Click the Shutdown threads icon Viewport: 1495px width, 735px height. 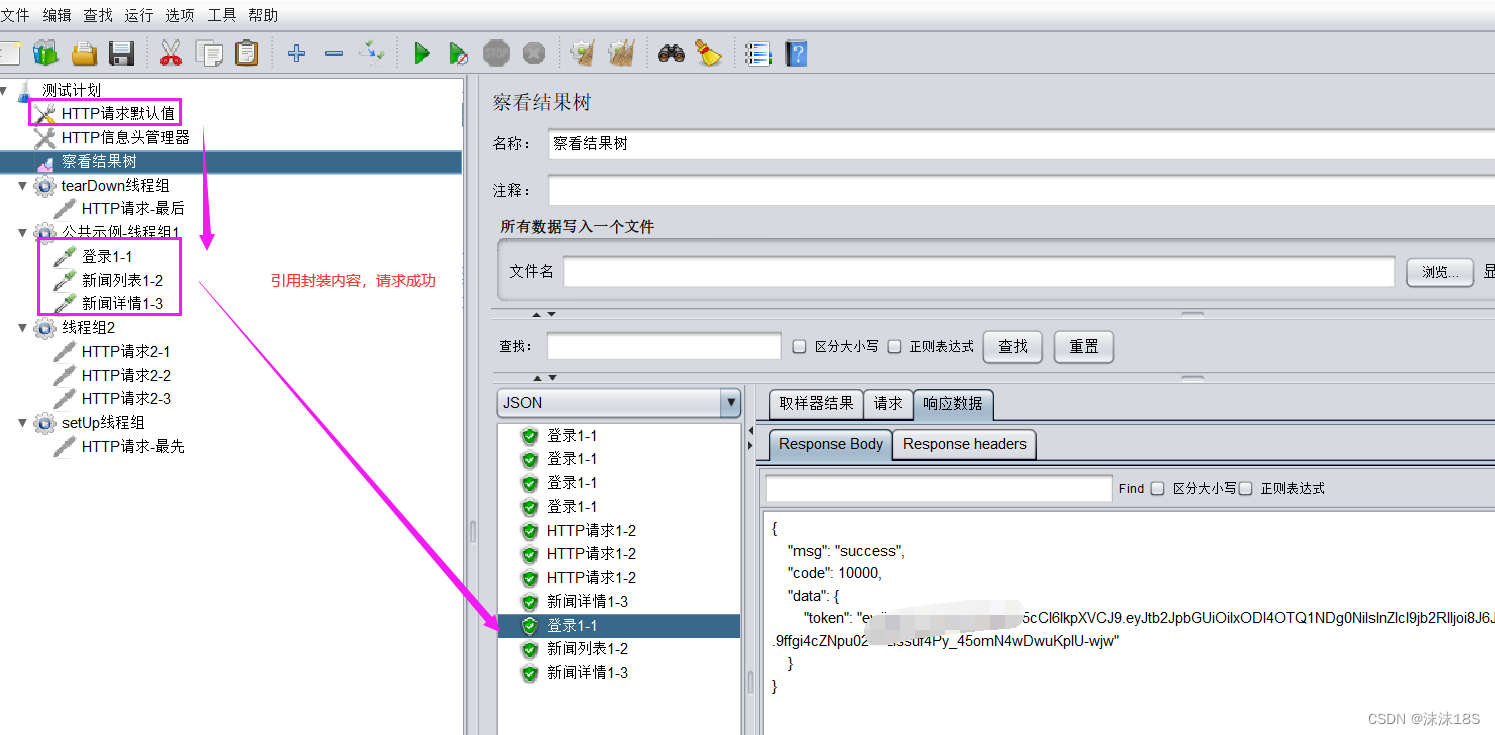coord(534,53)
